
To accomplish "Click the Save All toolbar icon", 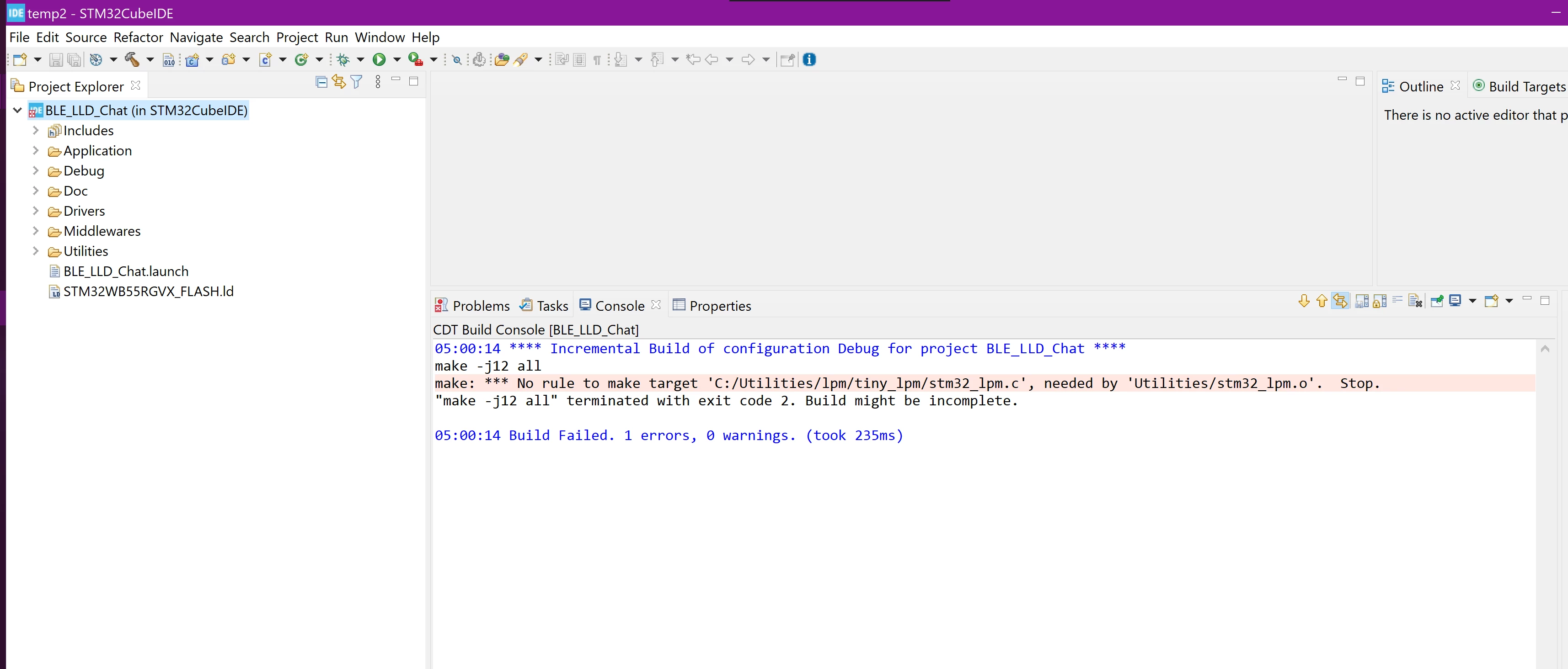I will (74, 59).
